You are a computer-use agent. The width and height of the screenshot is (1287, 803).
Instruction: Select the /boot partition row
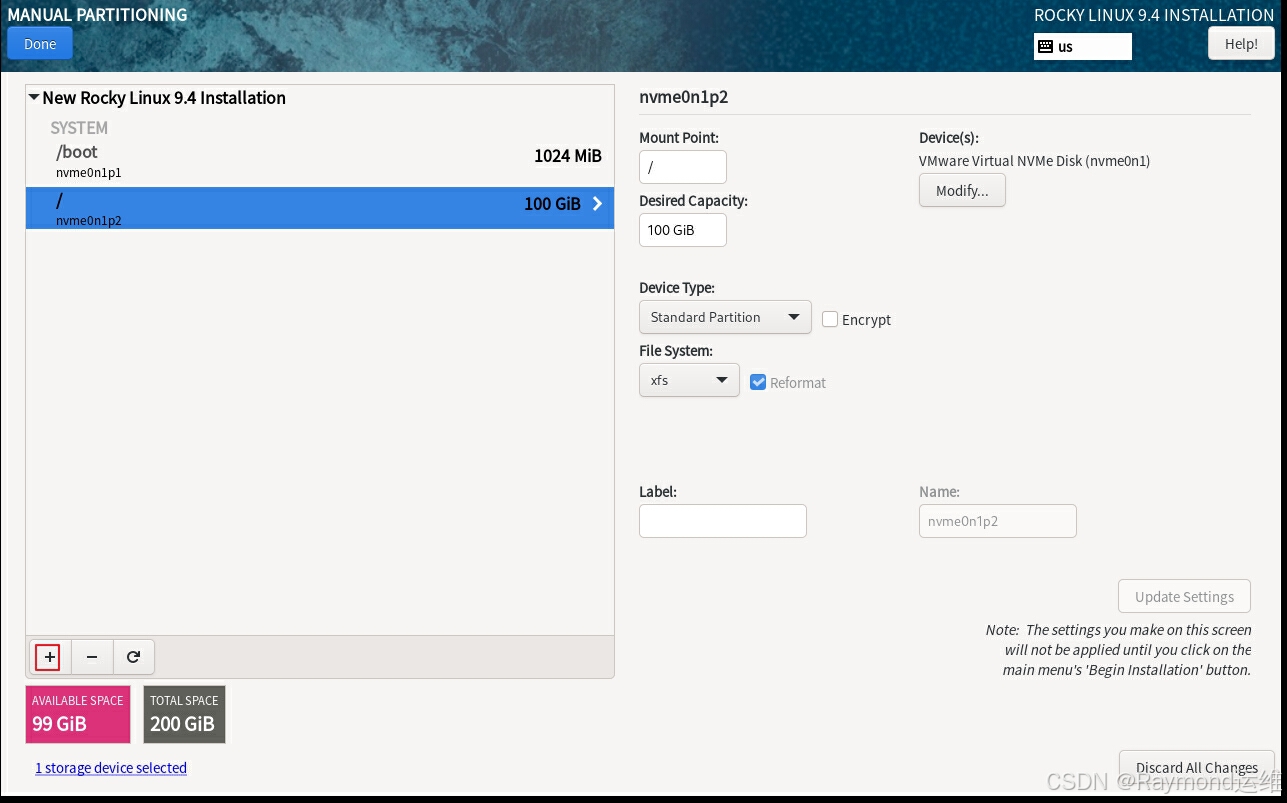(x=320, y=161)
